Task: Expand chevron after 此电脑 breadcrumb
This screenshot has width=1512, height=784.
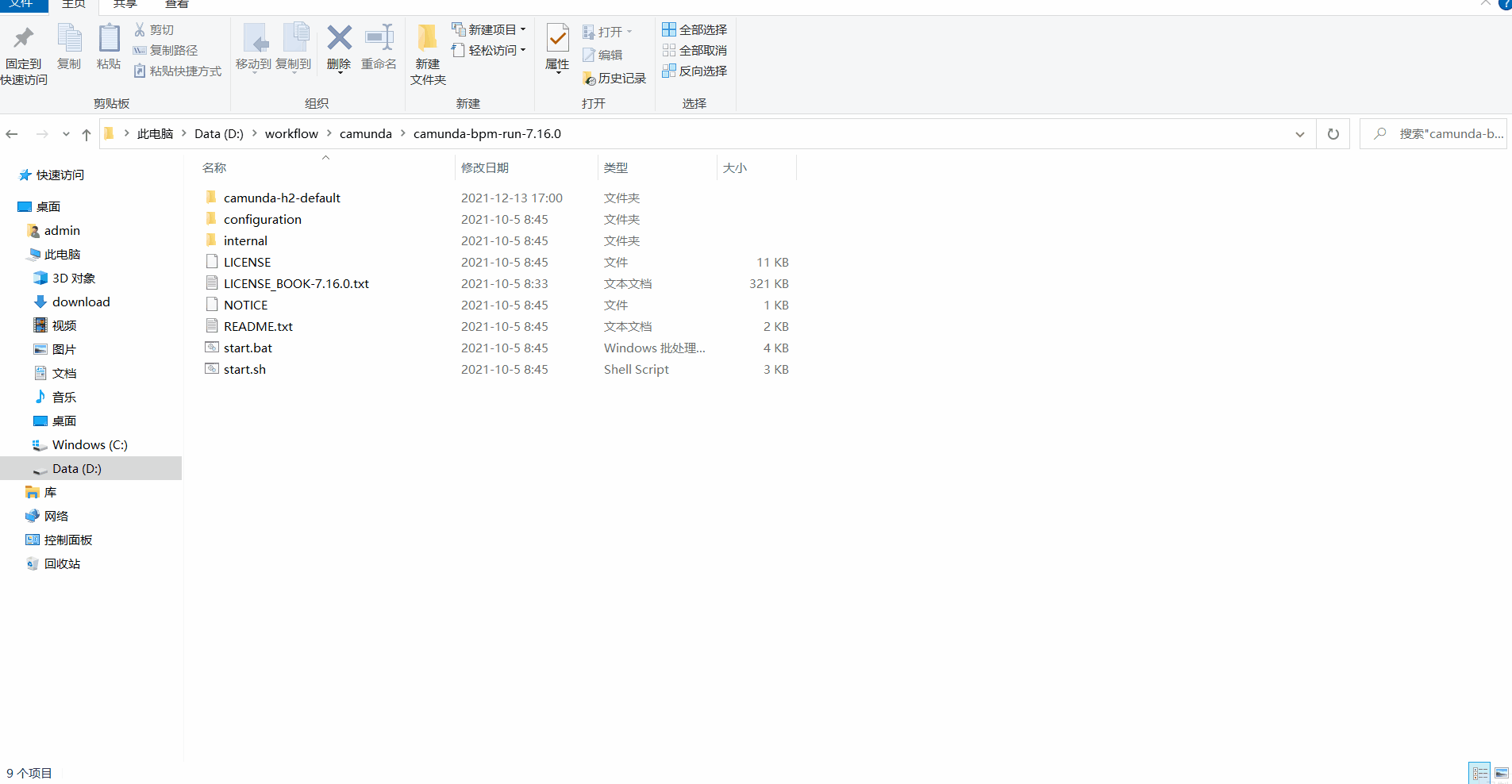Action: 183,133
